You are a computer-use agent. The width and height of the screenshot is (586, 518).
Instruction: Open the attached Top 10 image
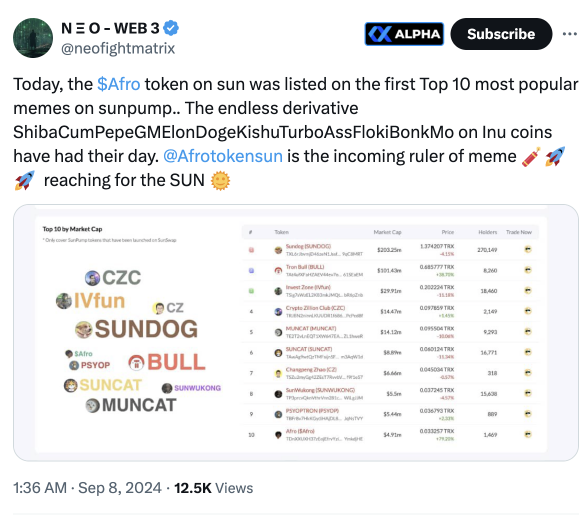click(x=296, y=333)
